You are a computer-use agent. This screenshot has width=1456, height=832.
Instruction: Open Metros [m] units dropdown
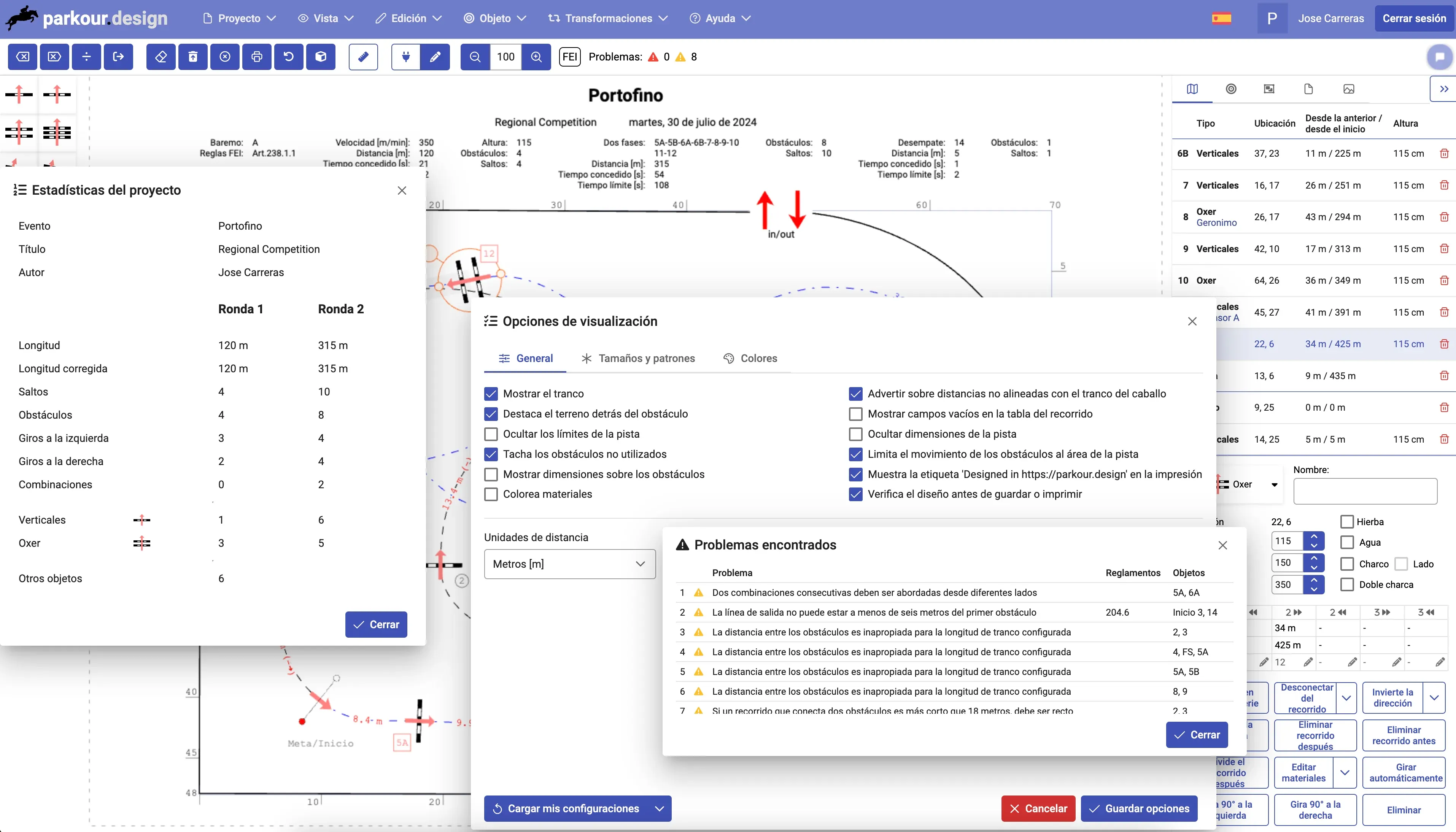point(569,564)
